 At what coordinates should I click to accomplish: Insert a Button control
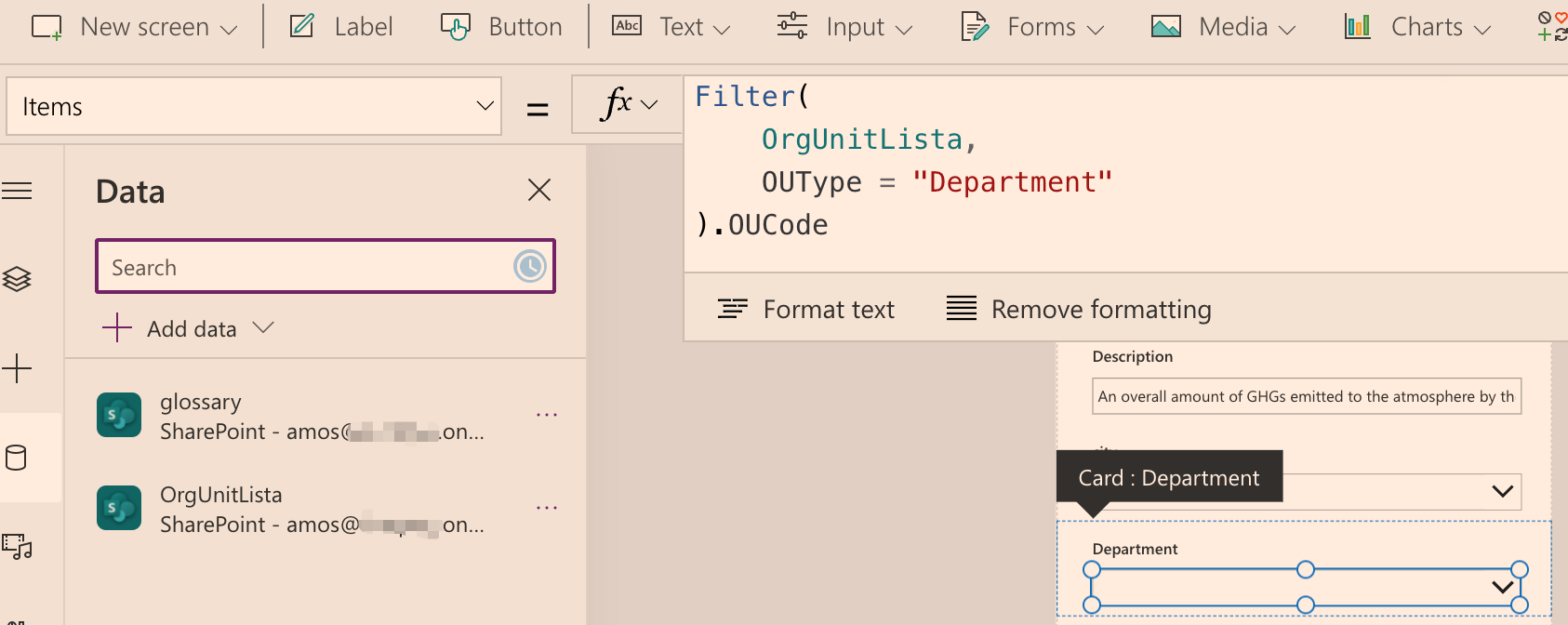(501, 27)
